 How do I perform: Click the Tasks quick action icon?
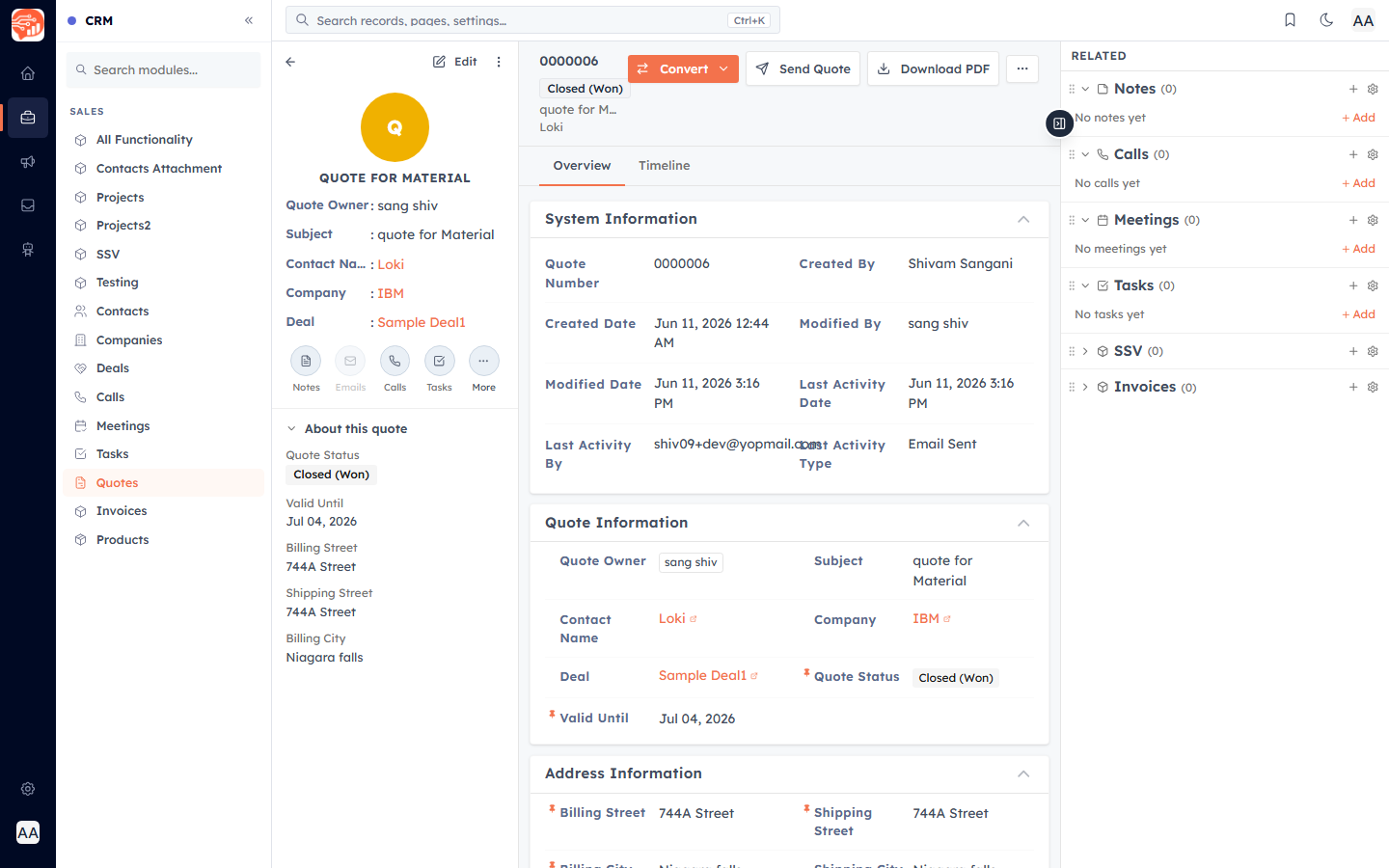click(x=439, y=361)
